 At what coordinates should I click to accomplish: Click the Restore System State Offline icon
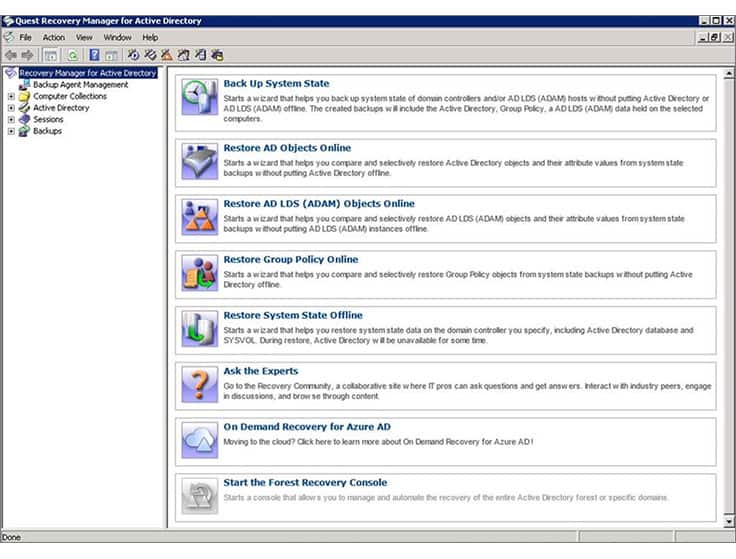[x=199, y=329]
